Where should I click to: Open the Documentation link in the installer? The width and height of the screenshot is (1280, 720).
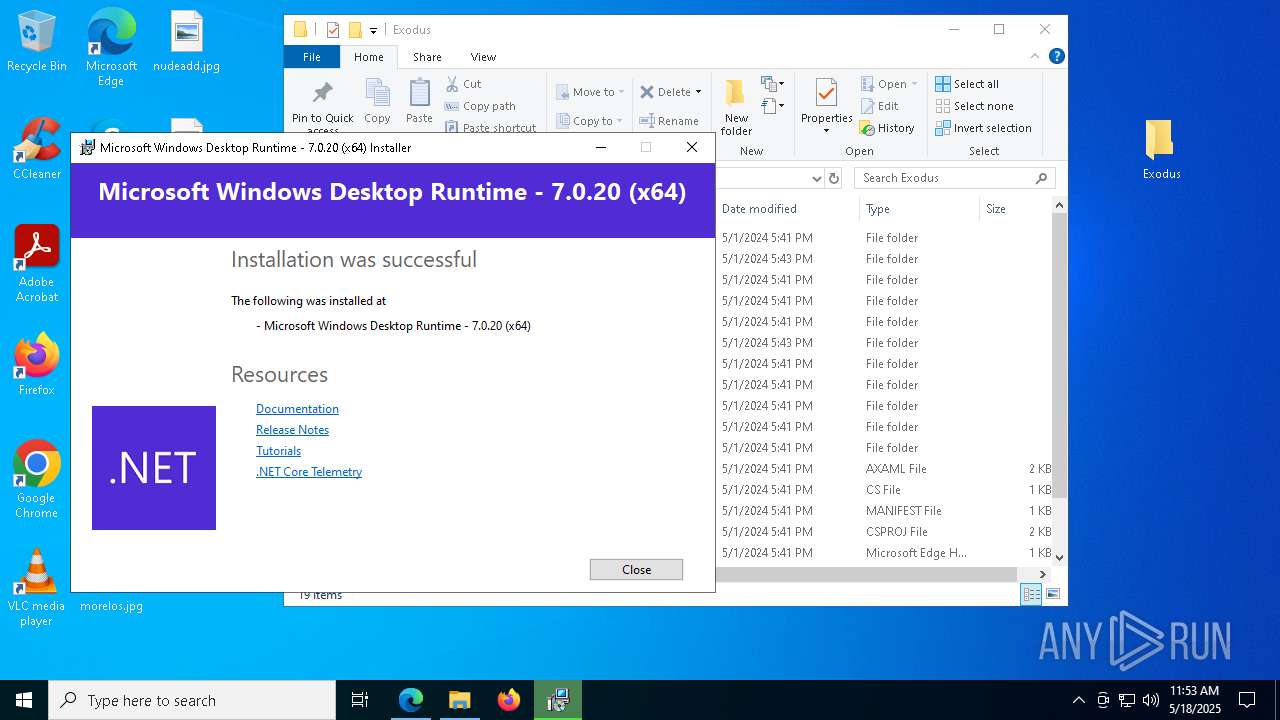point(297,409)
